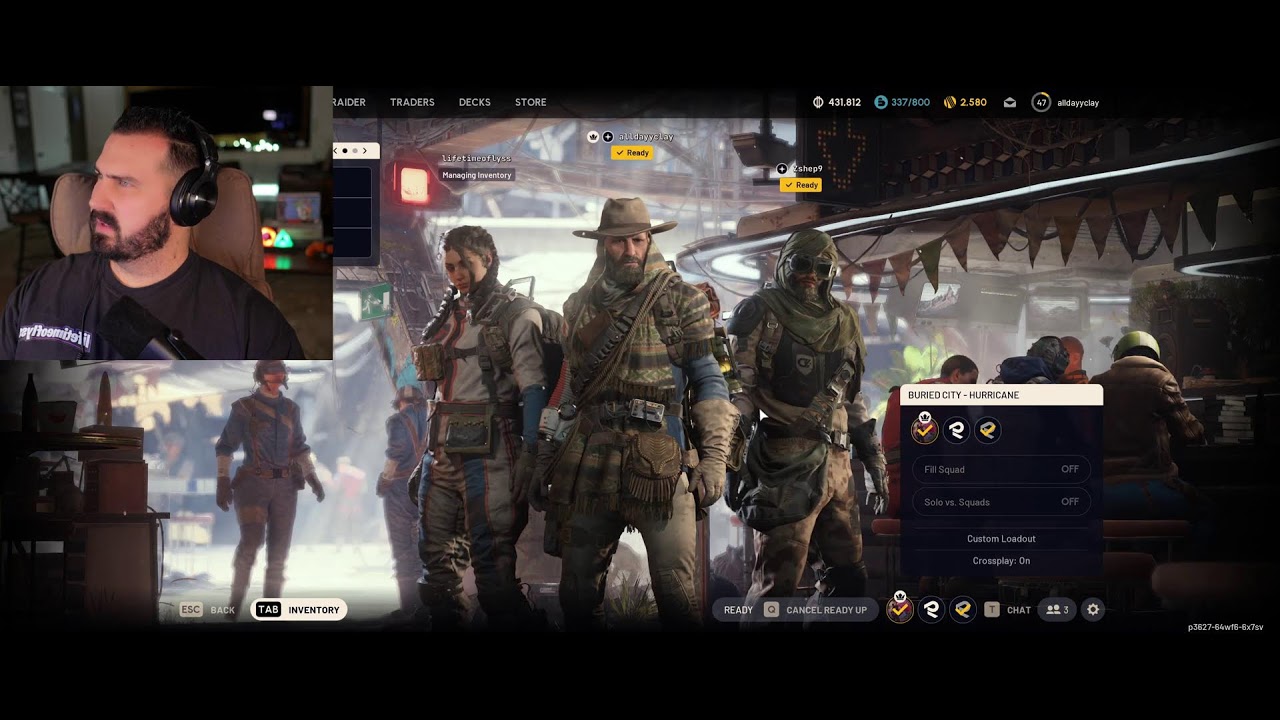Click the blue stash icon beside 337/800
Screen dimensions: 1280x720
pos(881,102)
